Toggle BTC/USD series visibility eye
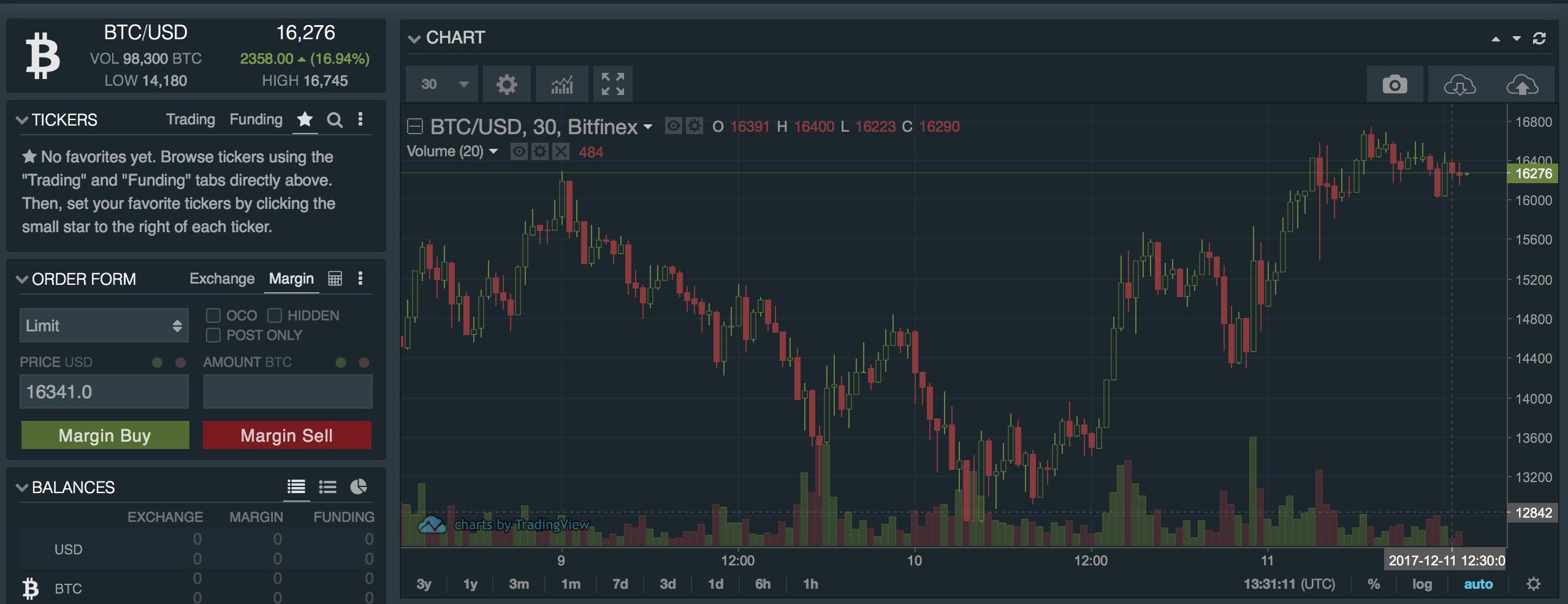The image size is (1568, 604). coord(673,126)
